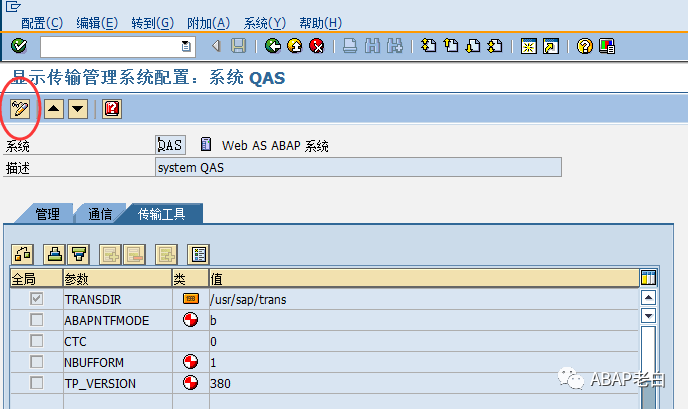The image size is (688, 409).
Task: Click the yellow Exit arrow icon
Action: pos(295,46)
